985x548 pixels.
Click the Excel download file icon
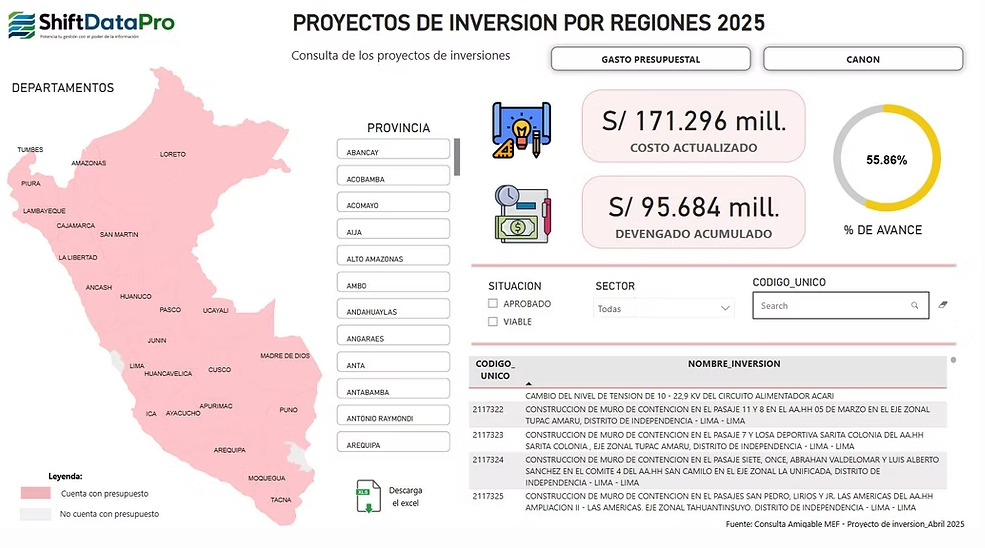[x=369, y=496]
